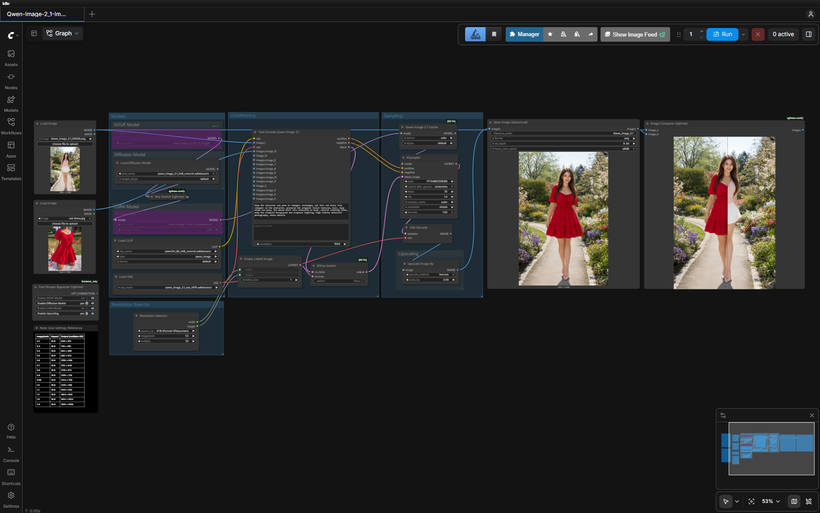820x513 pixels.
Task: Toggle the Console panel
Action: (11, 453)
